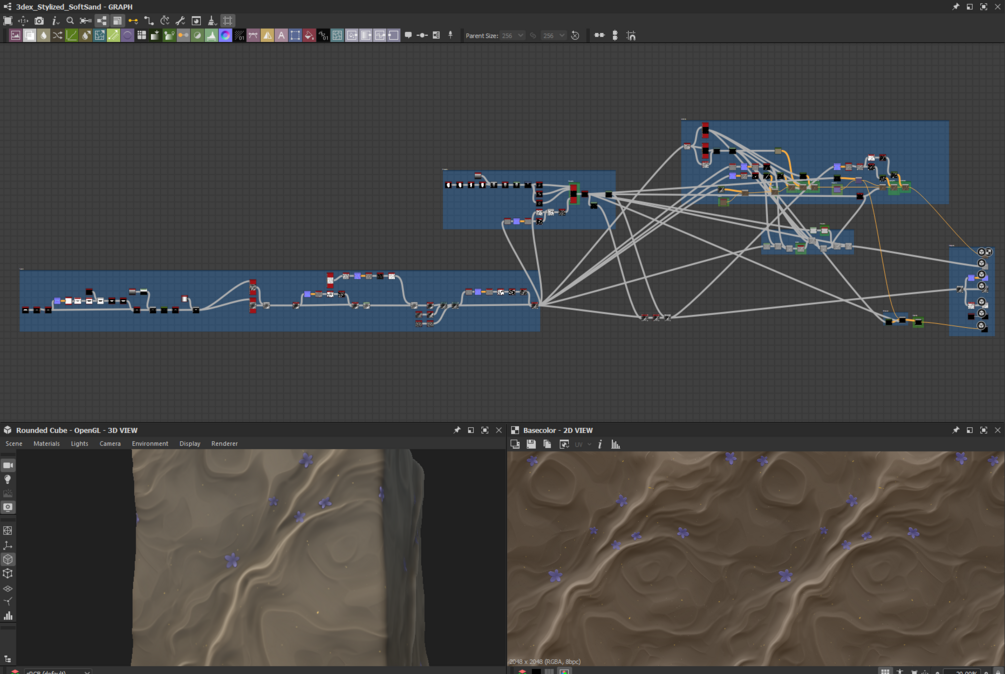Open the Camera menu in 3D view
1005x674 pixels.
coord(110,443)
